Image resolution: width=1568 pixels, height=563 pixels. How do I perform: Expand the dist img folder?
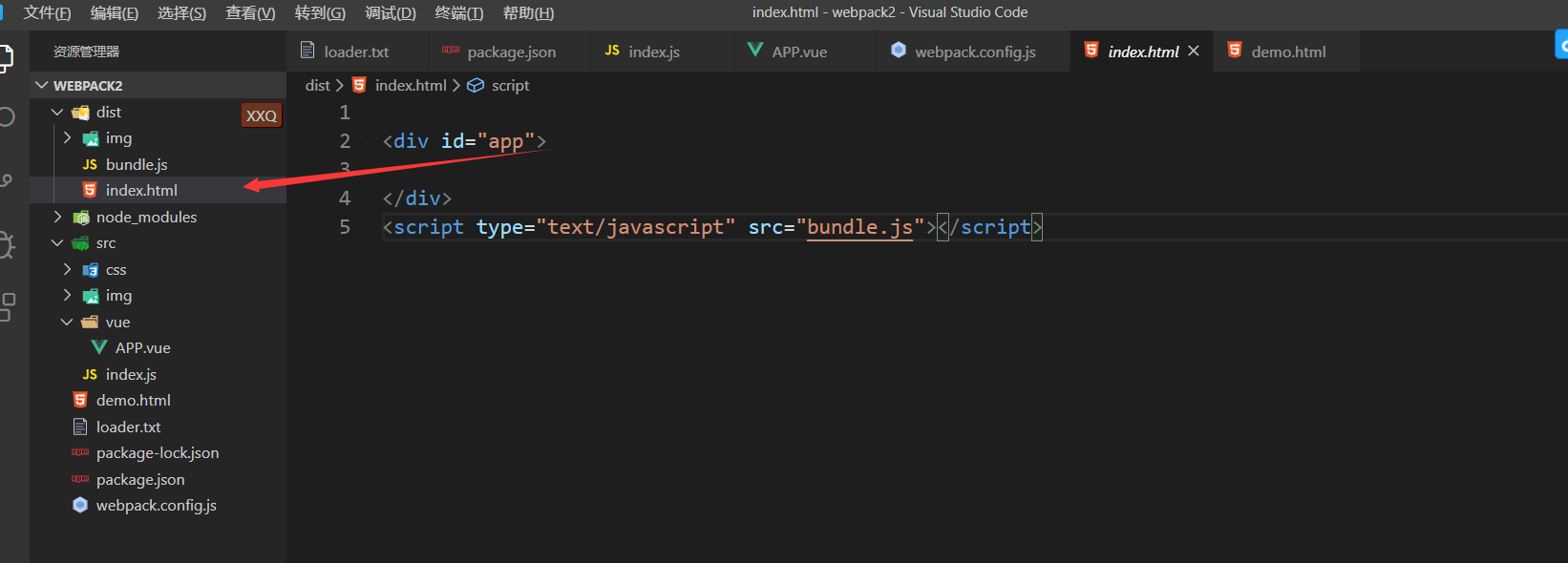click(67, 137)
